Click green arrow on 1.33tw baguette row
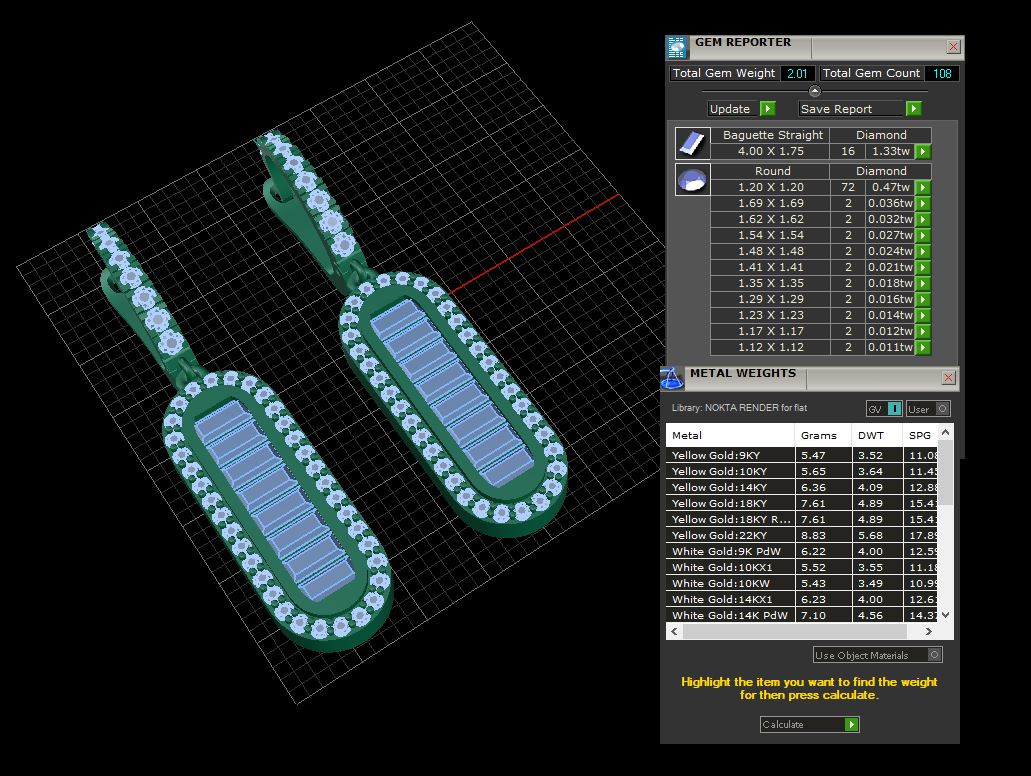1031x776 pixels. (923, 152)
